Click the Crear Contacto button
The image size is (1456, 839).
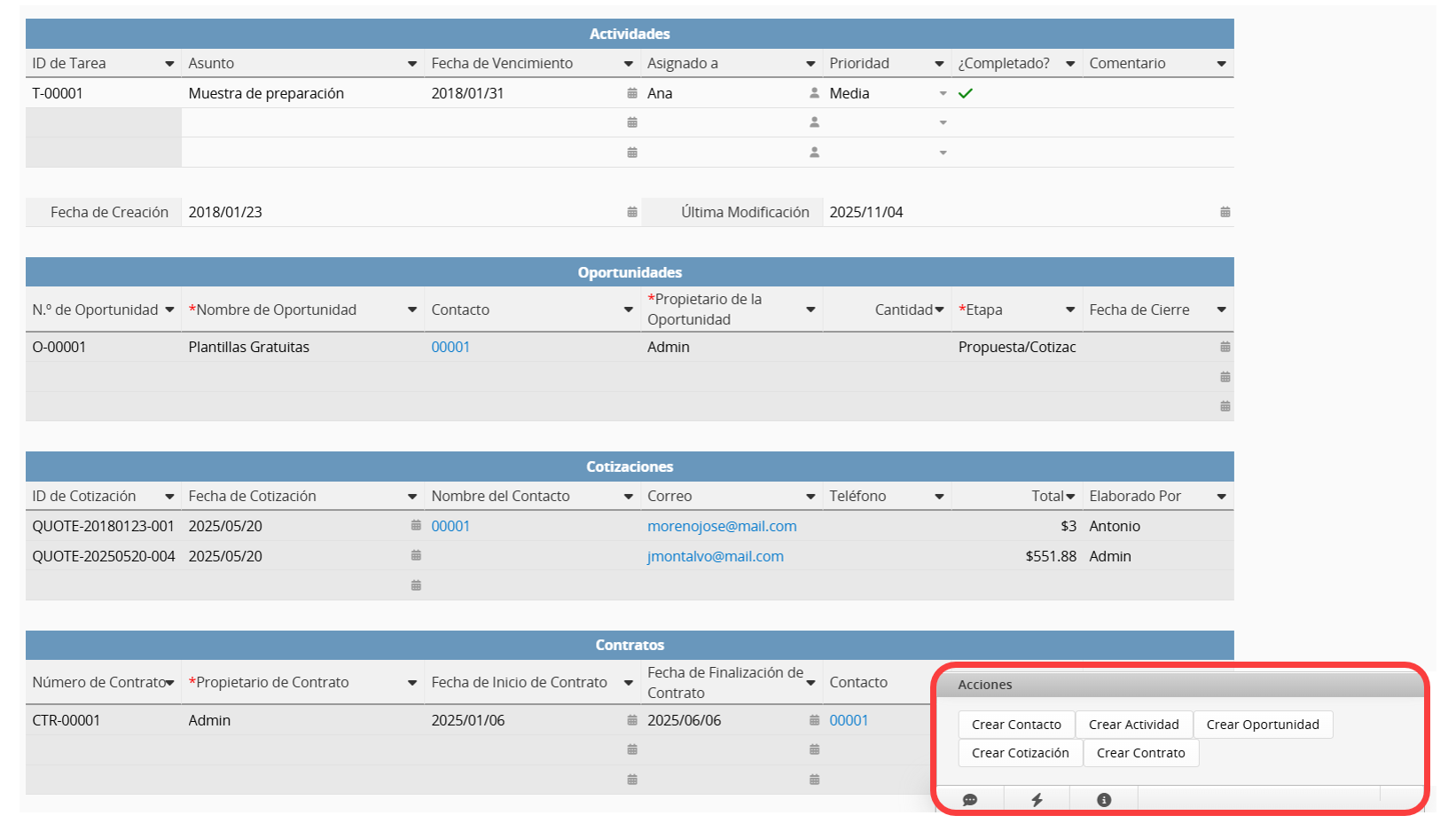1016,725
